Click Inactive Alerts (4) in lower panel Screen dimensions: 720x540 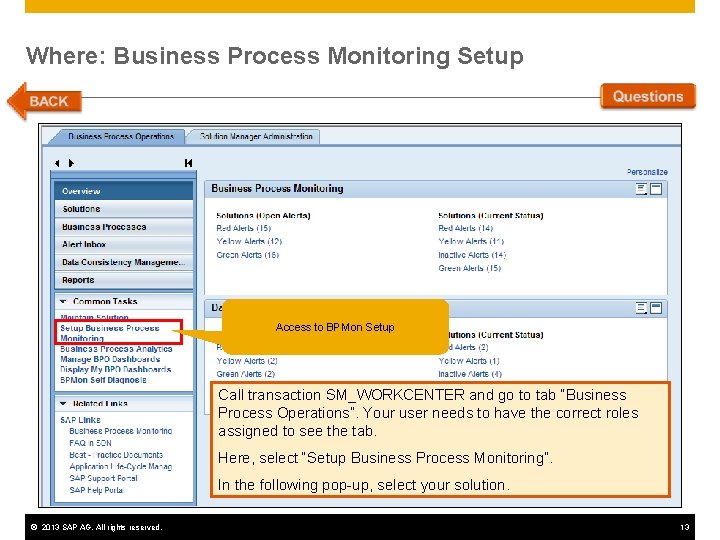[470, 374]
